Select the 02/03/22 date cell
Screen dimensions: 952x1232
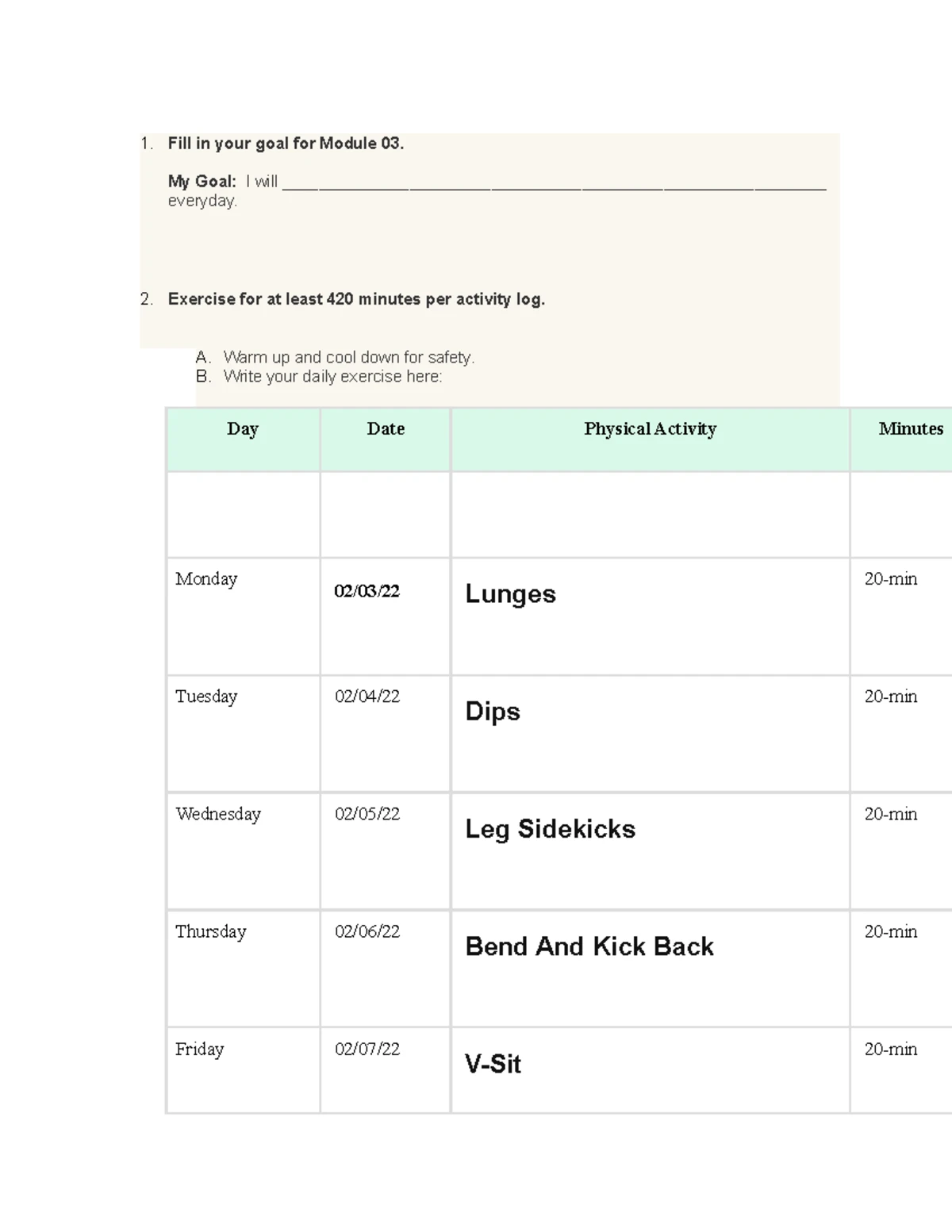click(367, 591)
